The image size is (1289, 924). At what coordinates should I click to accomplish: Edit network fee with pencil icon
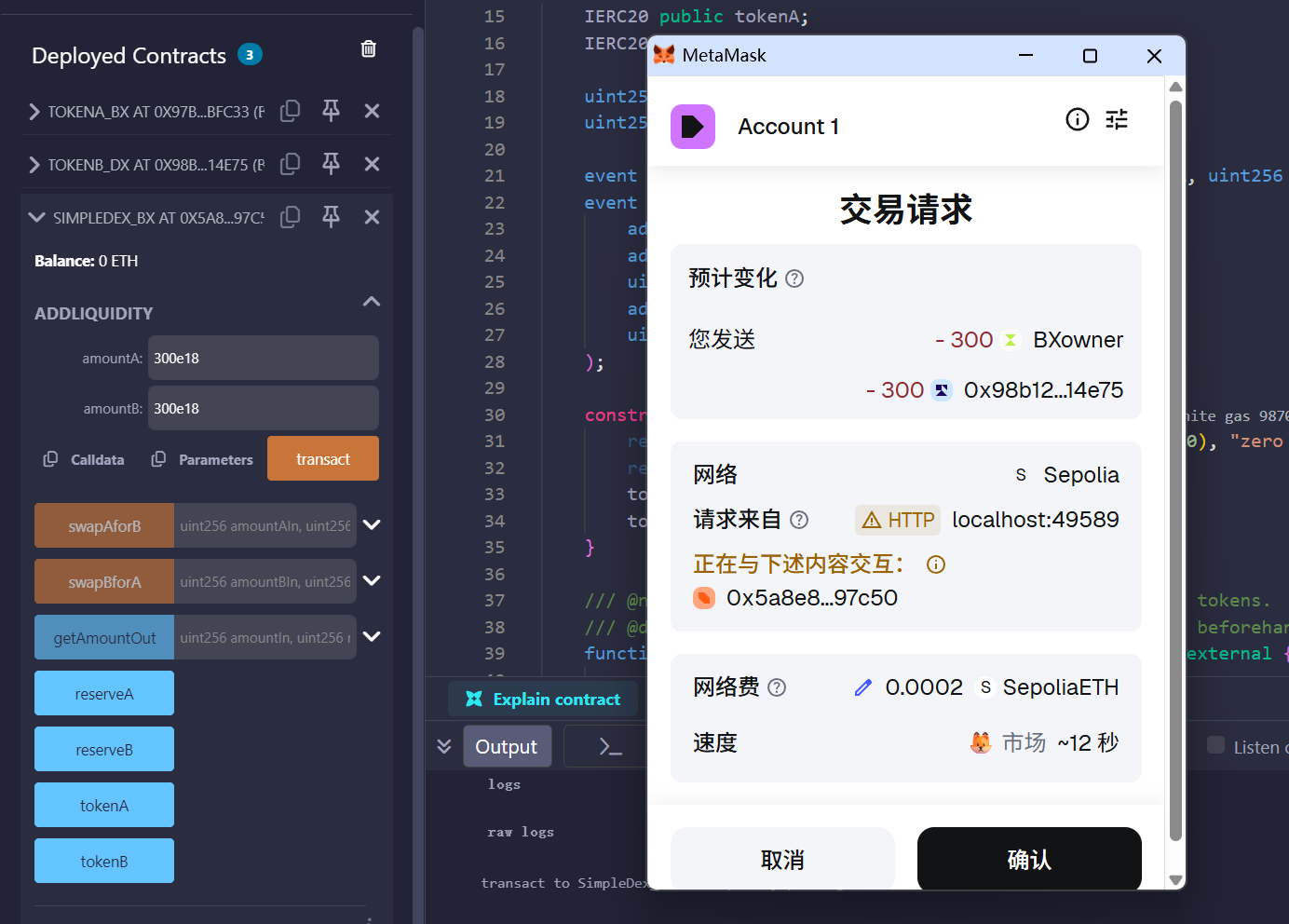pyautogui.click(x=862, y=687)
